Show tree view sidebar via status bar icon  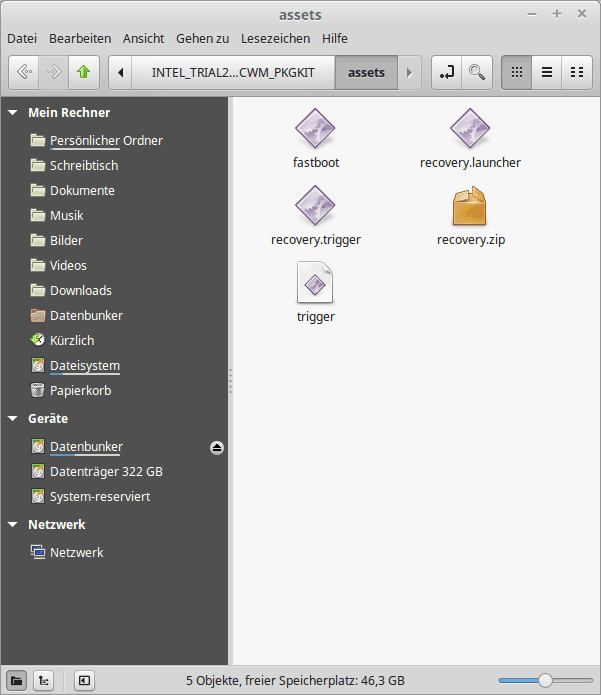43,680
